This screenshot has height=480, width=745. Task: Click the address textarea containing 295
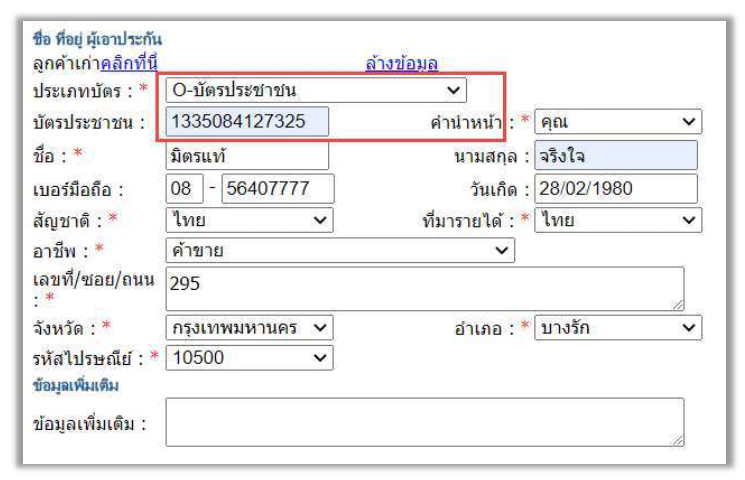(425, 289)
